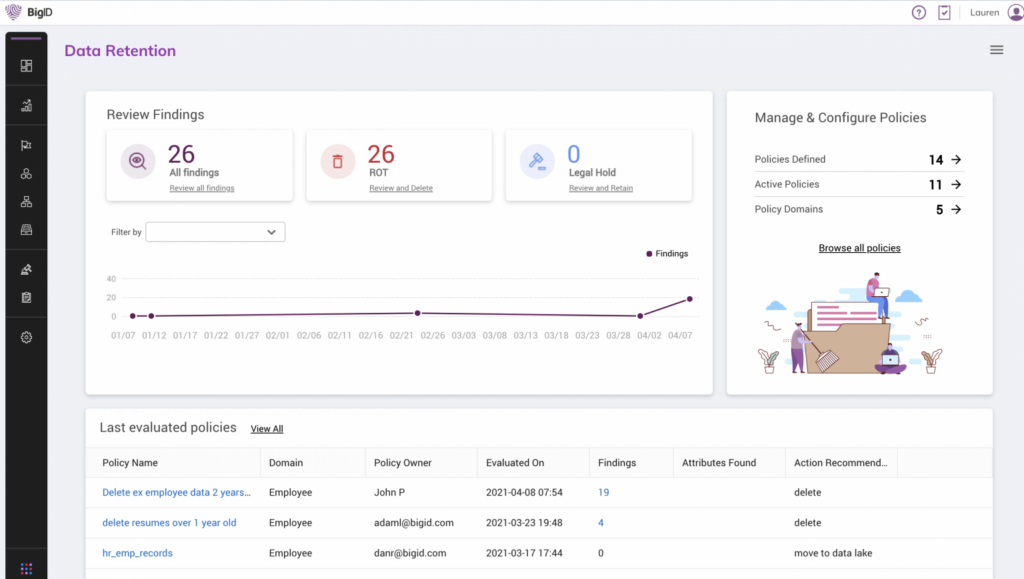1024x579 pixels.
Task: Click the help question mark icon
Action: point(919,13)
